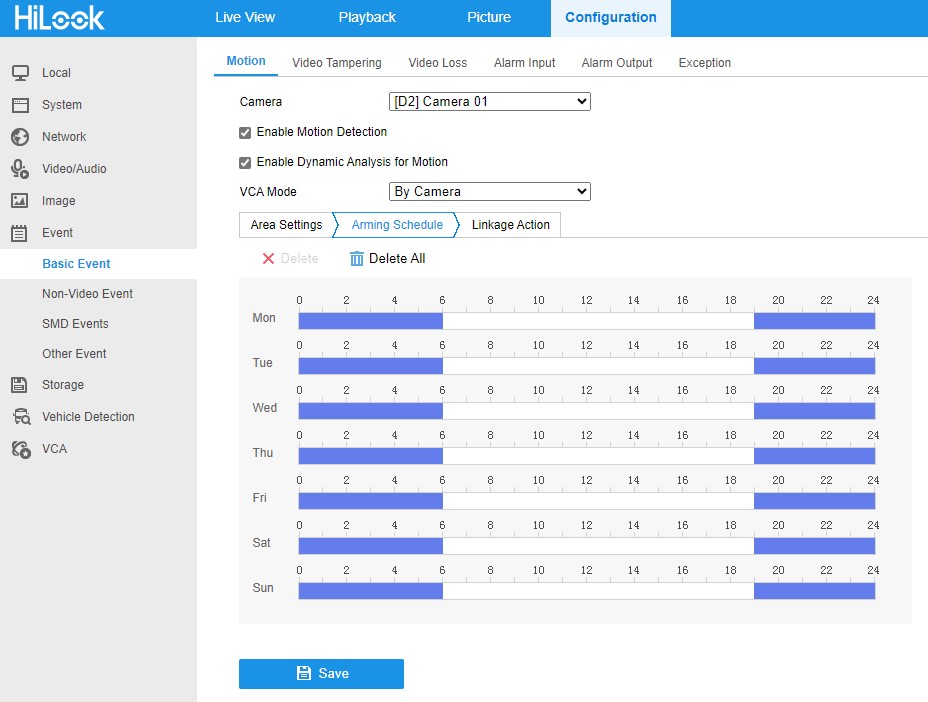
Task: Open Storage via its disk icon
Action: 19,385
